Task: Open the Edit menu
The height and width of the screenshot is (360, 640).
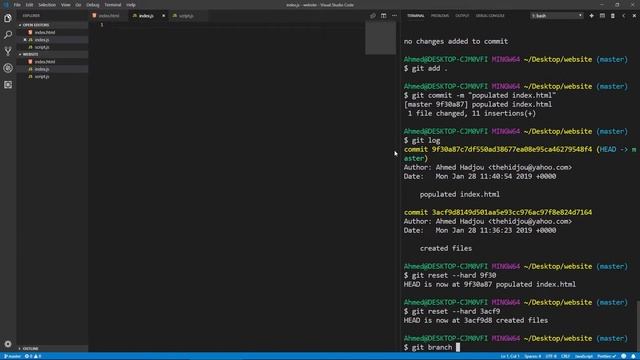Action: tap(29, 5)
